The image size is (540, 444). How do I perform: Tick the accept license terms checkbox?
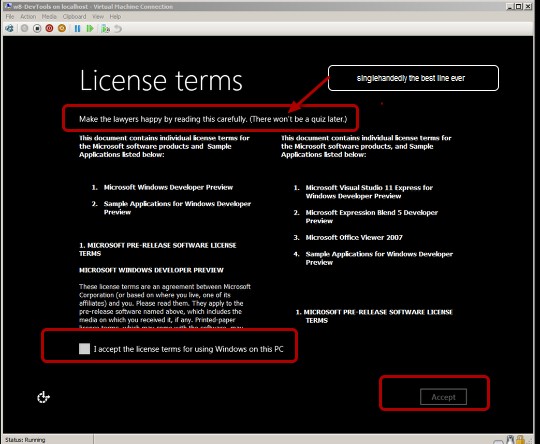tap(84, 349)
